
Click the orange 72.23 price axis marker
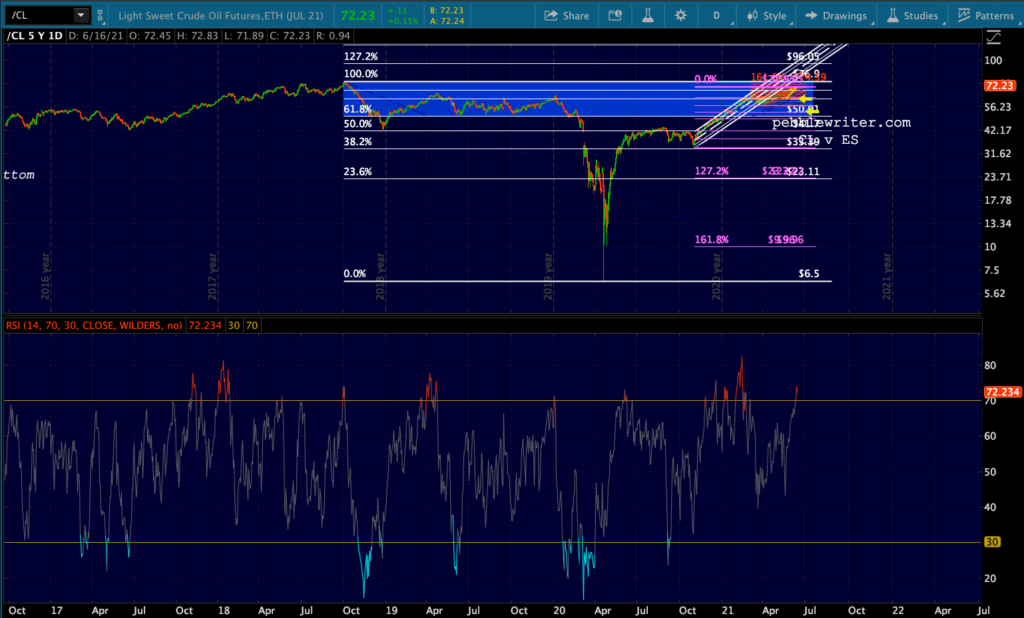[x=1002, y=86]
